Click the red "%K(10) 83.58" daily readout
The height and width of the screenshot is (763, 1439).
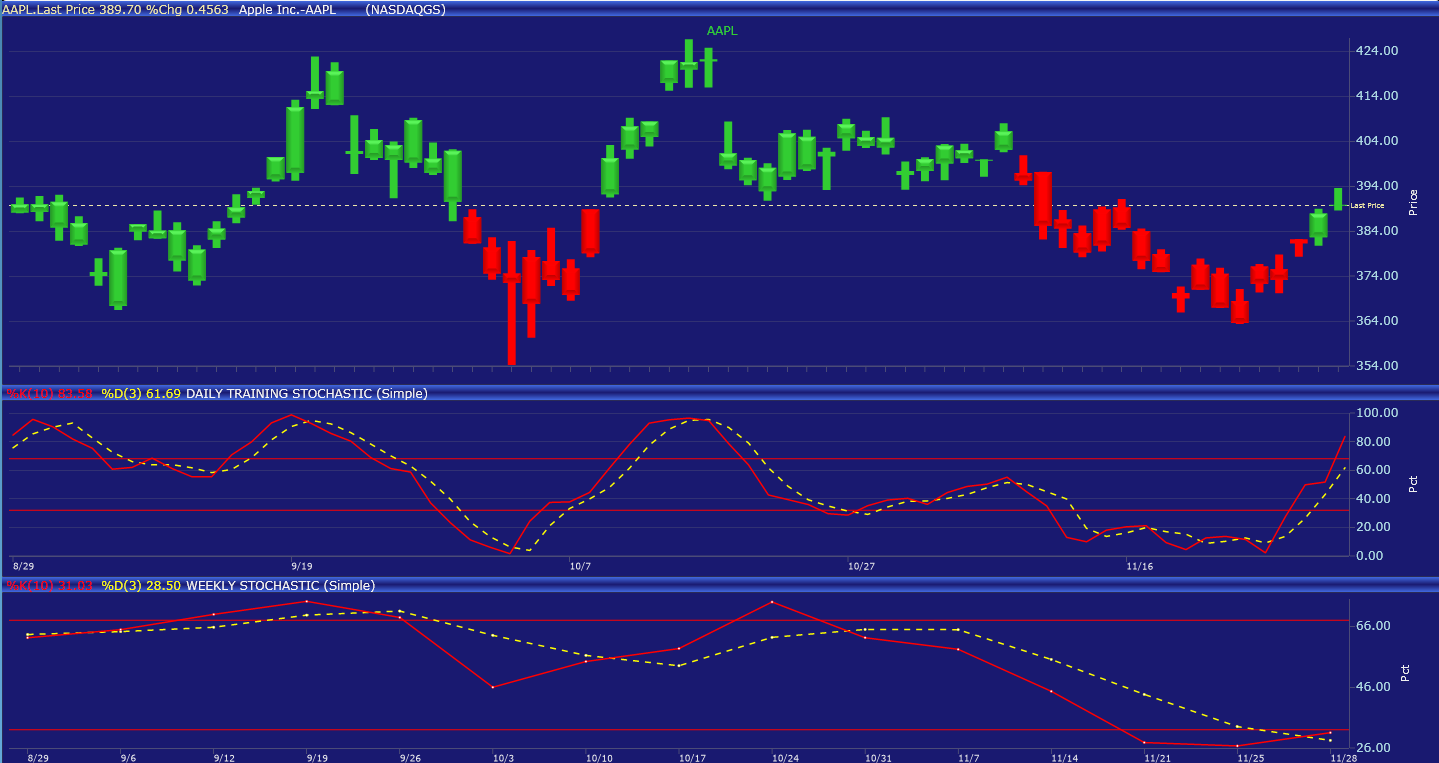pyautogui.click(x=50, y=394)
